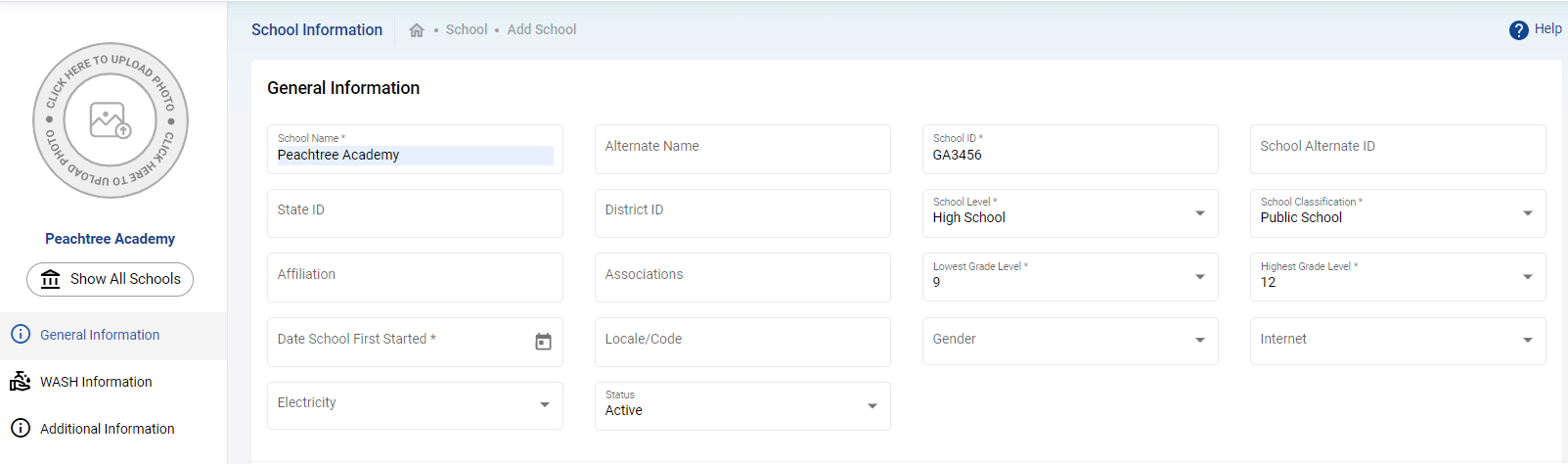The height and width of the screenshot is (464, 1568).
Task: Click the Date School First Started field
Action: 415,341
